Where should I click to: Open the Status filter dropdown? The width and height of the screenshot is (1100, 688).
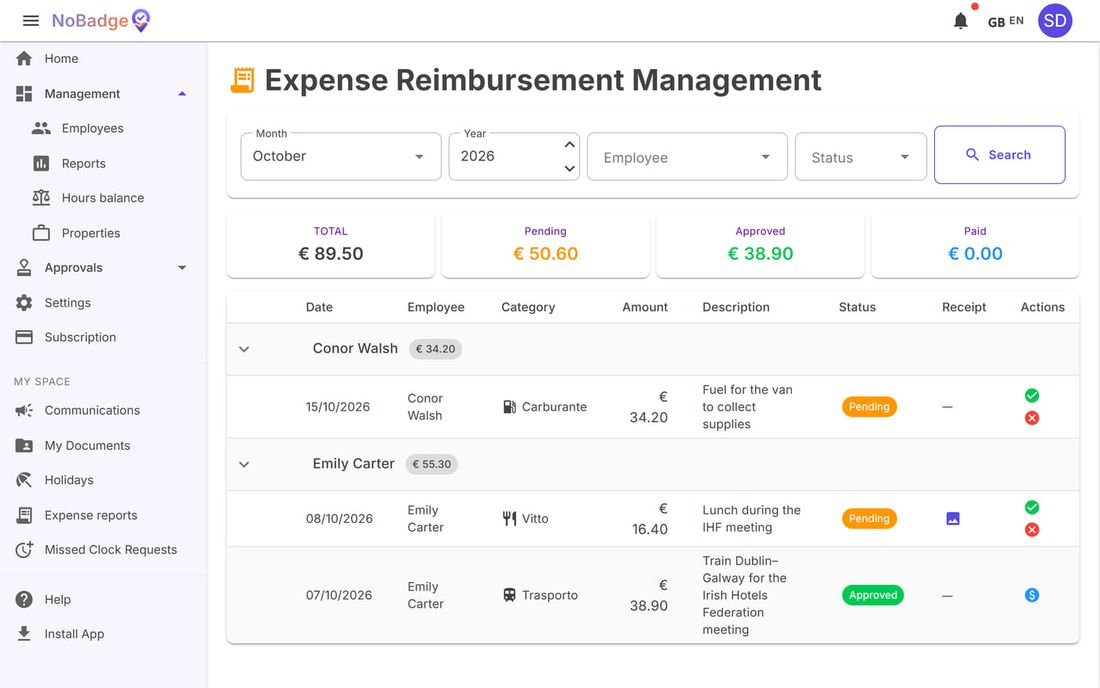point(861,156)
